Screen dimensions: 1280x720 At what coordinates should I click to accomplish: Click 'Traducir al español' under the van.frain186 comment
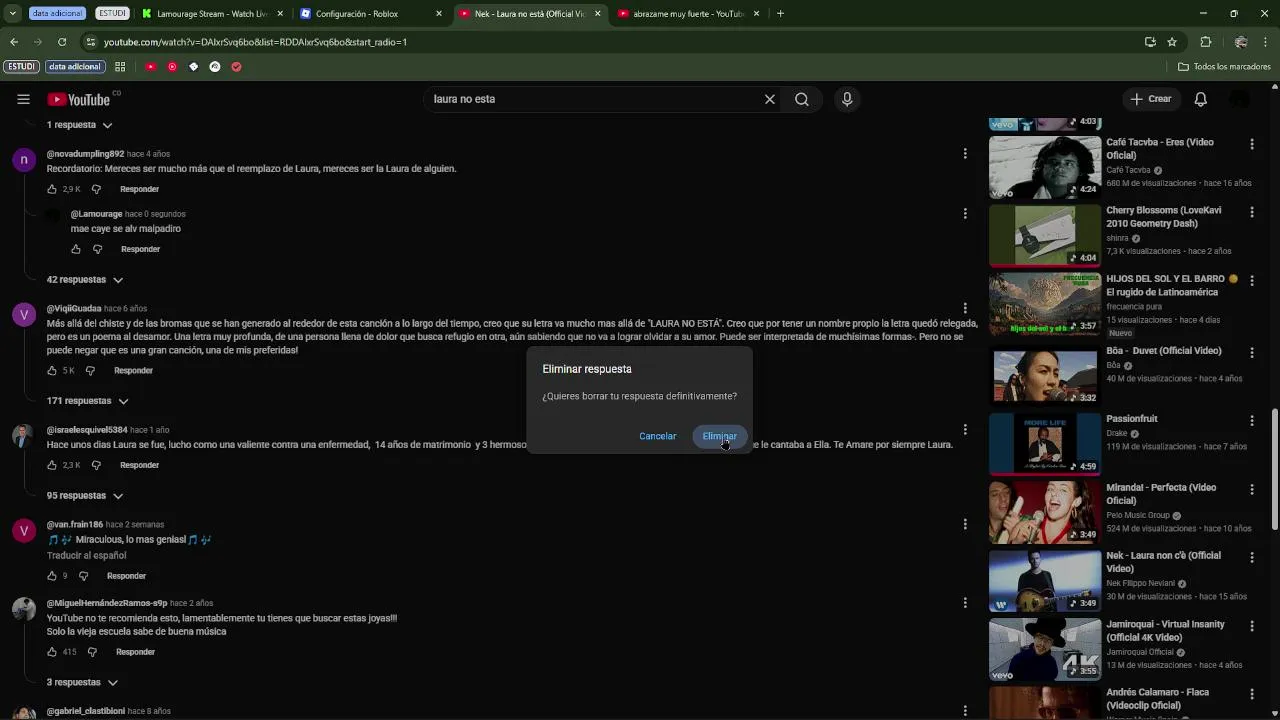point(86,556)
